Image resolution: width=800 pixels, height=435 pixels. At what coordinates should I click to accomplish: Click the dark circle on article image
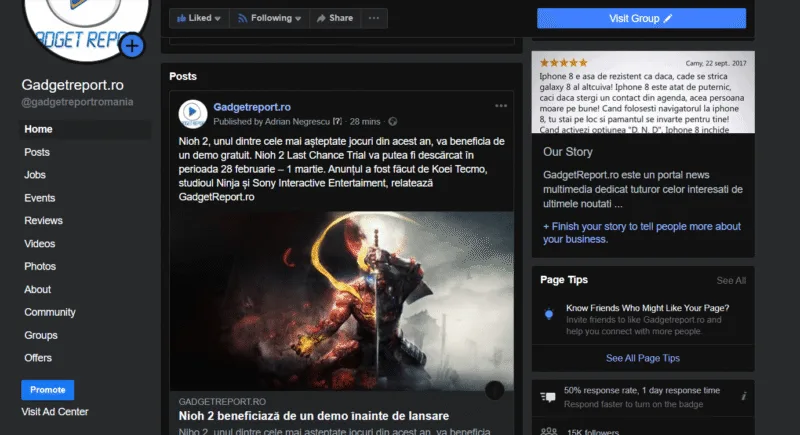point(494,391)
